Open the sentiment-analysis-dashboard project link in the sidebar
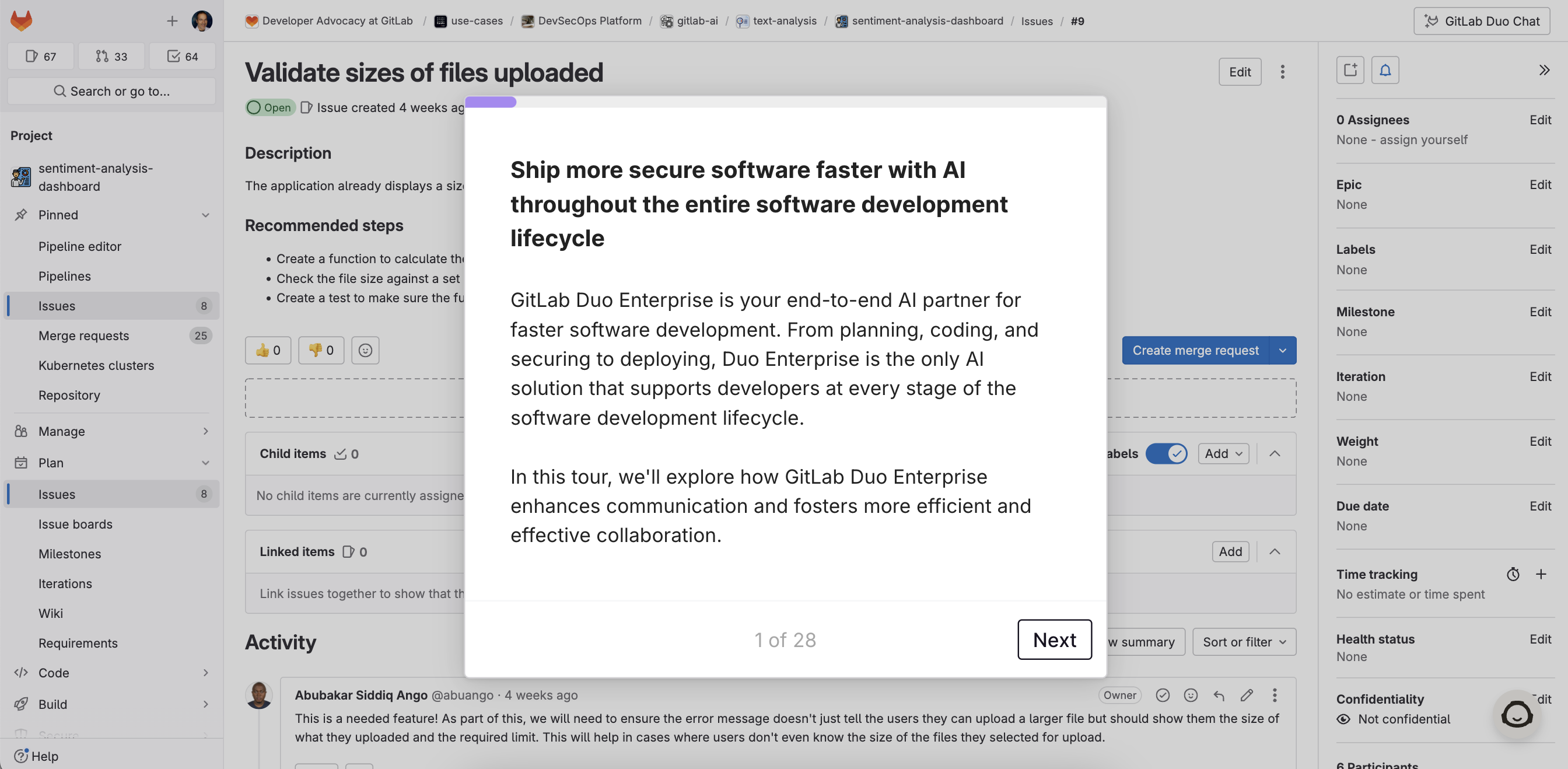Screen dimensions: 1568x769 point(111,177)
